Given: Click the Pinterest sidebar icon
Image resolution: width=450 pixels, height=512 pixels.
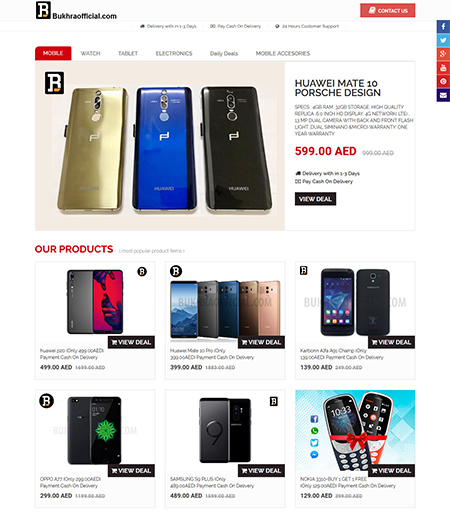Looking at the screenshot, I should click(443, 81).
